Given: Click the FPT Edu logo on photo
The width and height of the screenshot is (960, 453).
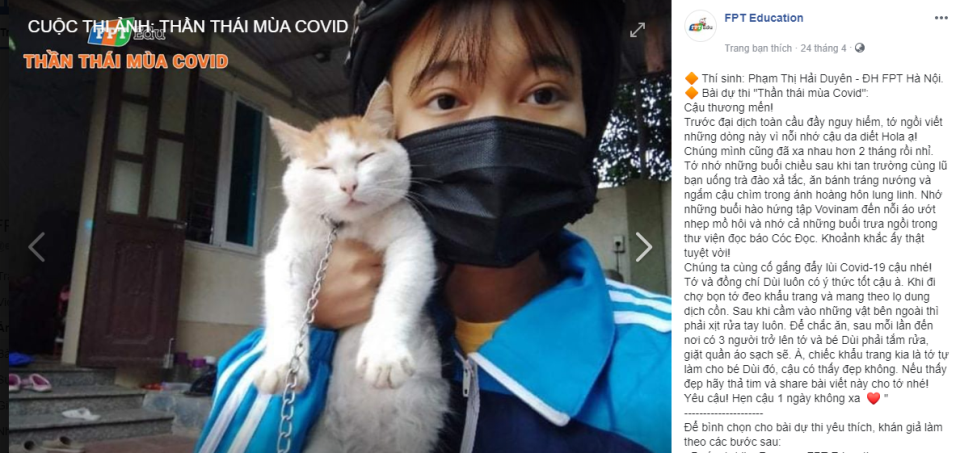Looking at the screenshot, I should click(x=126, y=32).
